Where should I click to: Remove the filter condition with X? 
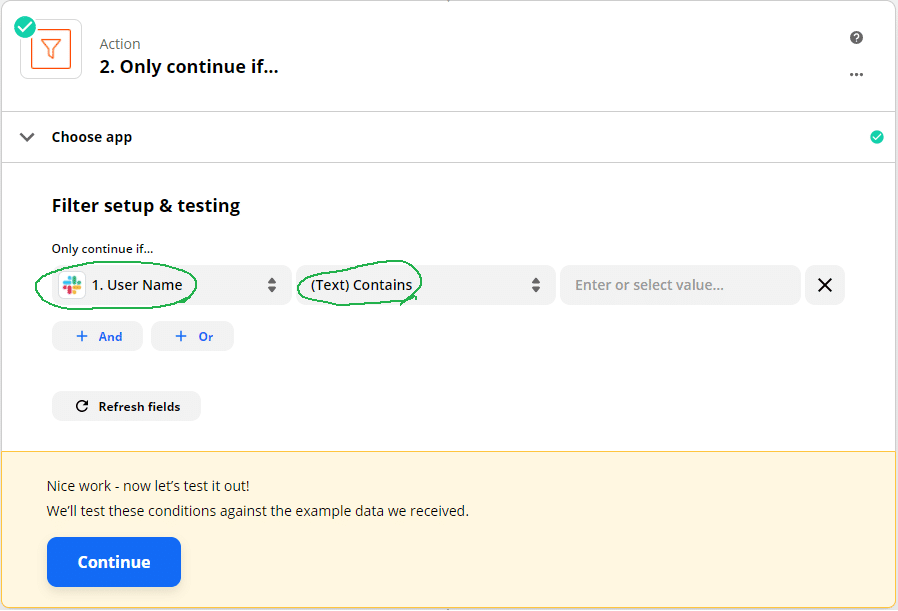click(x=825, y=285)
